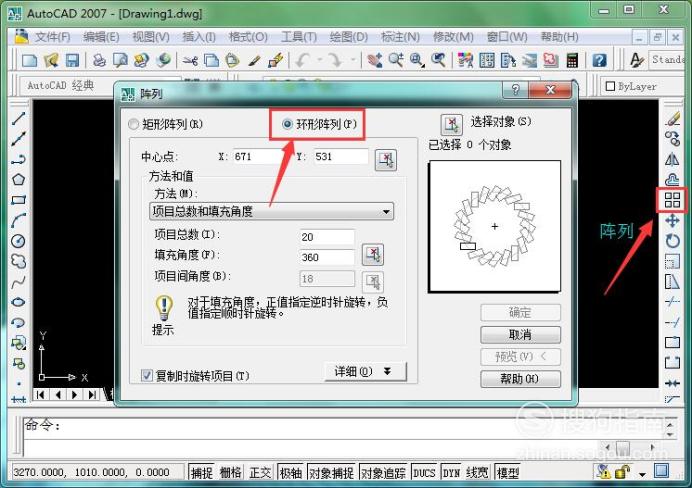Click the Calculator toolbar icon

[572, 60]
